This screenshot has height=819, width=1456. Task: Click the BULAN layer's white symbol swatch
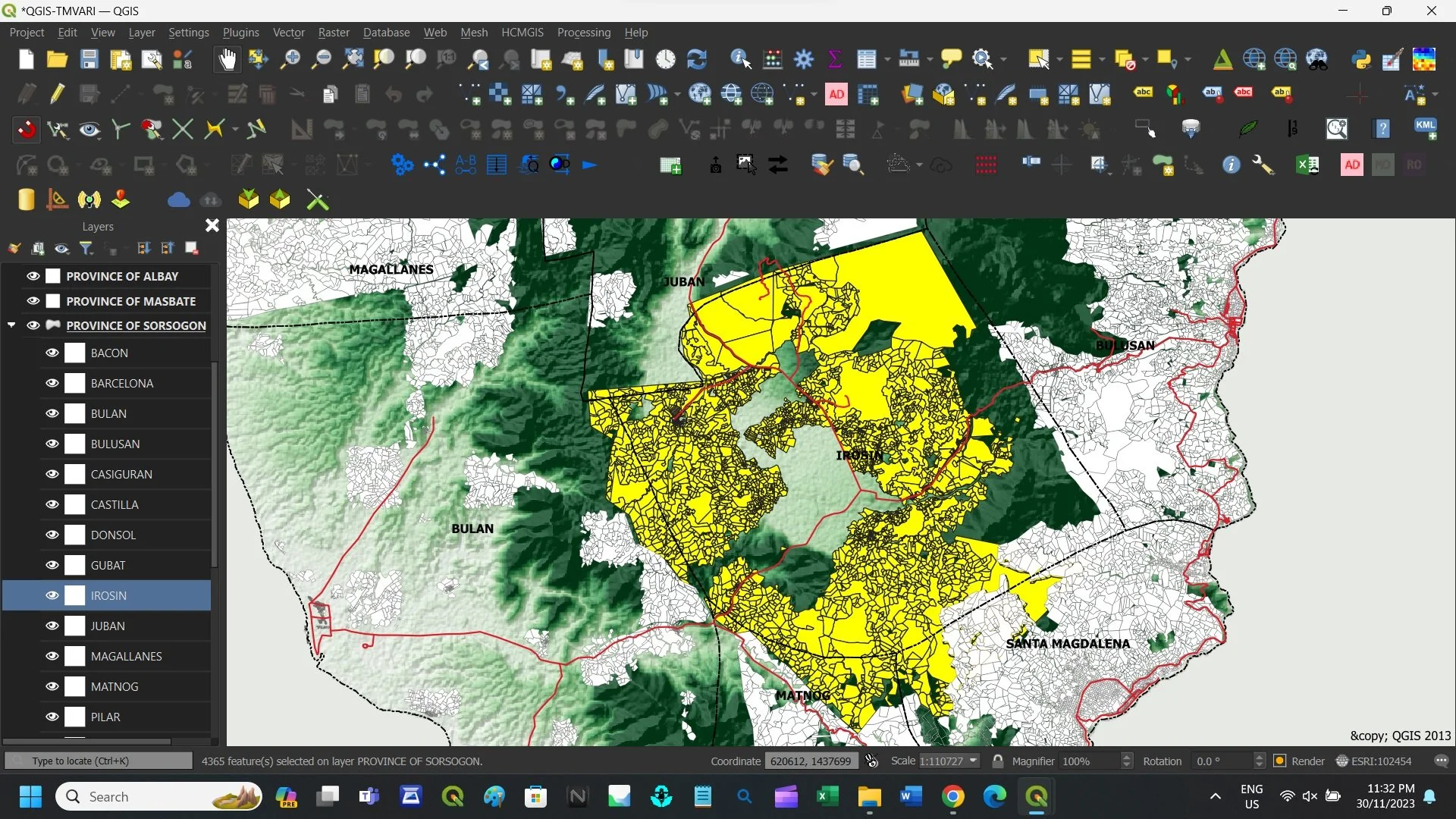pos(74,413)
